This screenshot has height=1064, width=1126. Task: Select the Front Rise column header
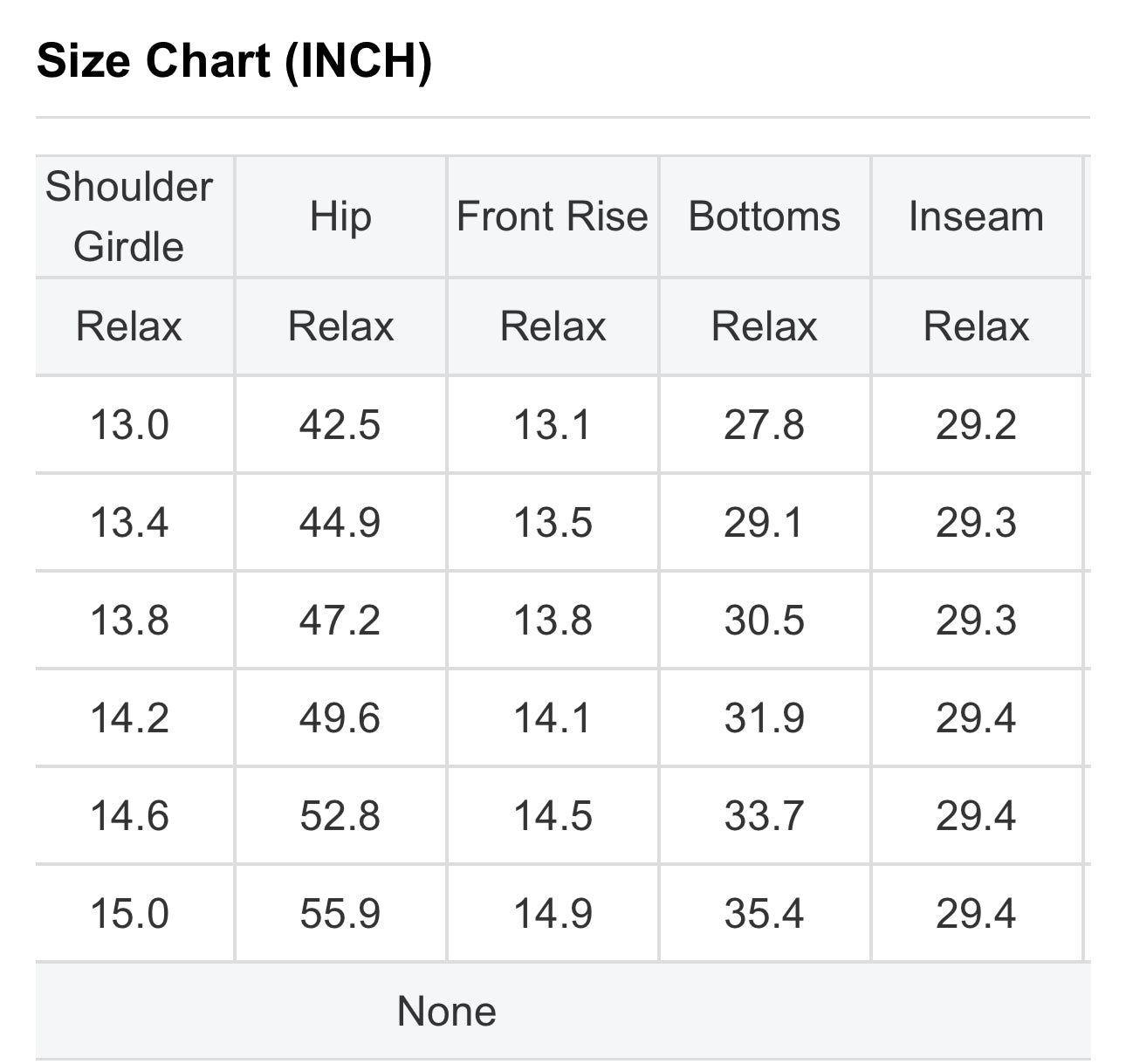[553, 216]
